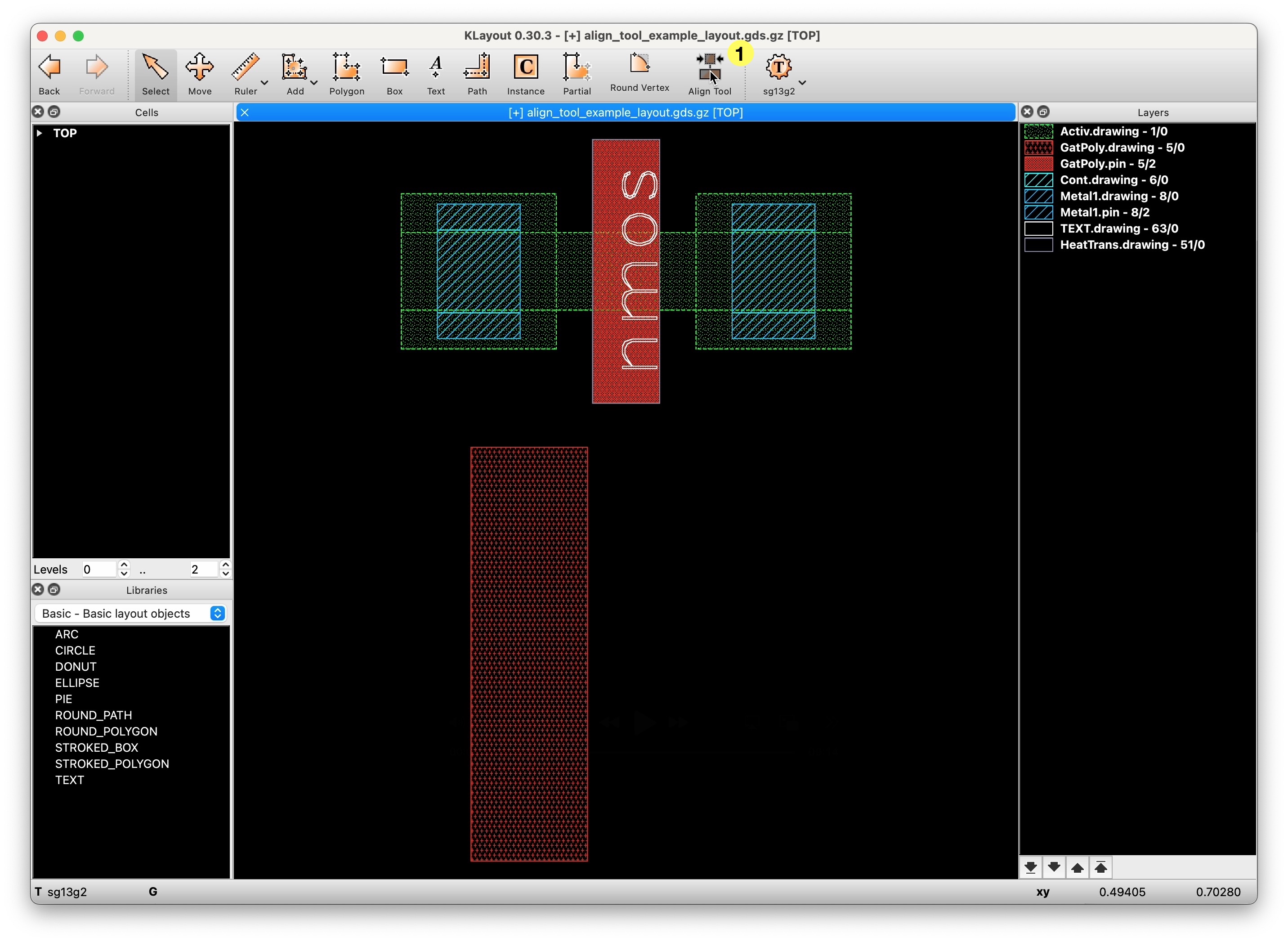Select the Partial edit tool
1288x942 pixels.
(x=576, y=68)
